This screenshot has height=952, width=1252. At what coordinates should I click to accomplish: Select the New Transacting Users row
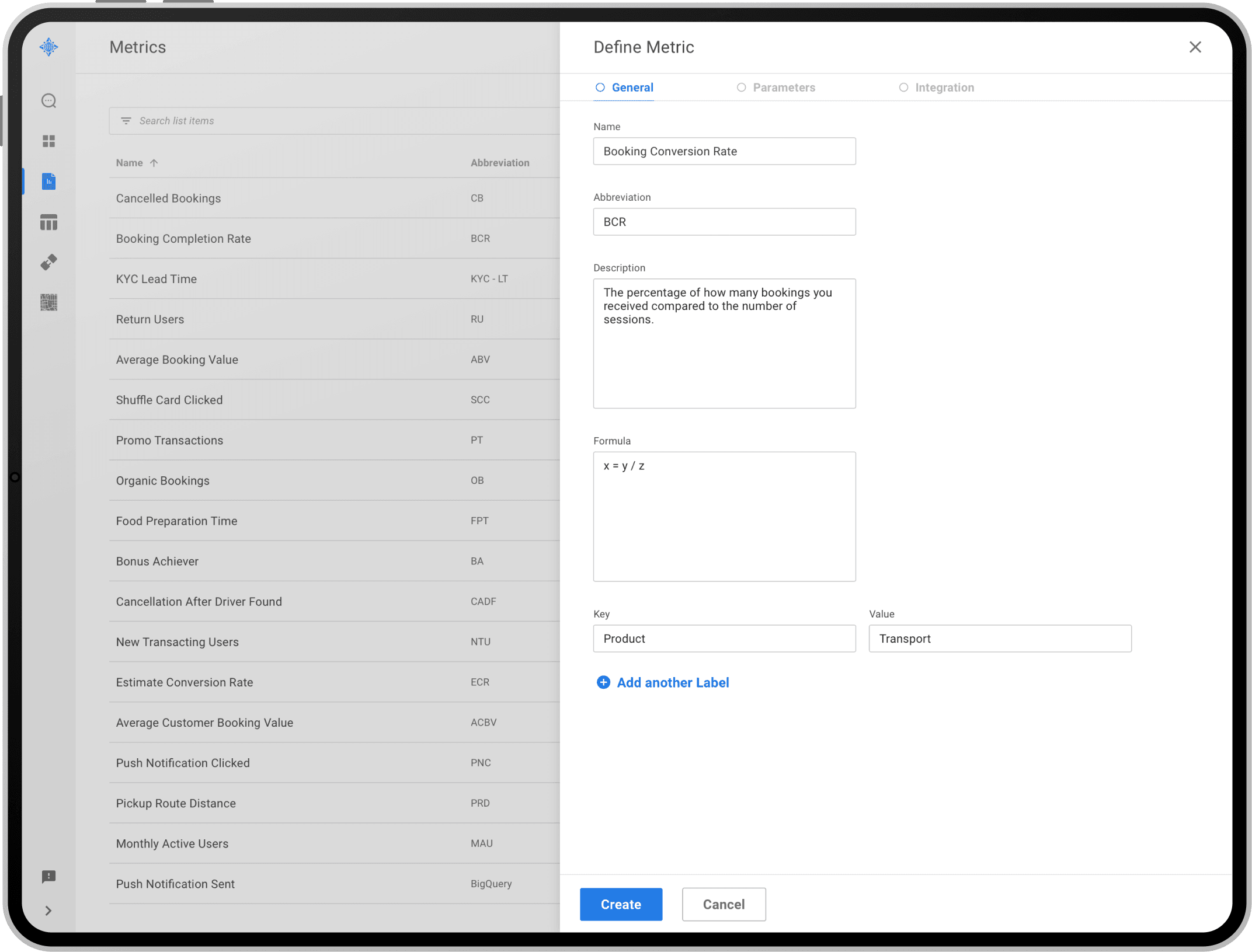click(x=334, y=641)
